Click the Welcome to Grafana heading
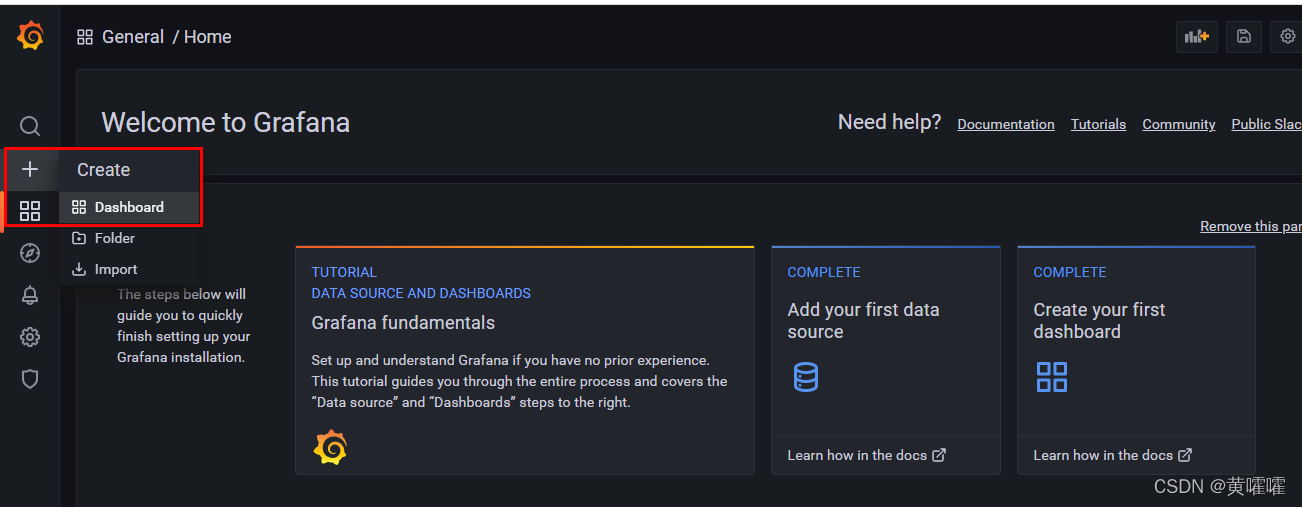This screenshot has height=507, width=1302. point(226,122)
